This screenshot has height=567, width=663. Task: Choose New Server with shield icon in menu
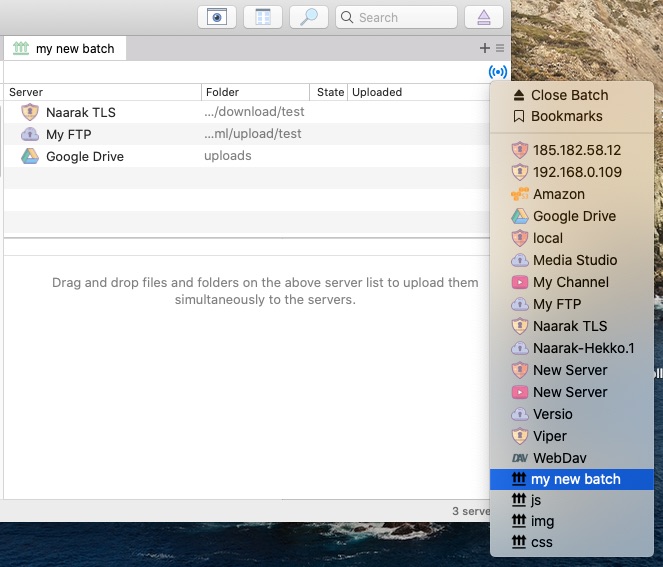coord(572,370)
